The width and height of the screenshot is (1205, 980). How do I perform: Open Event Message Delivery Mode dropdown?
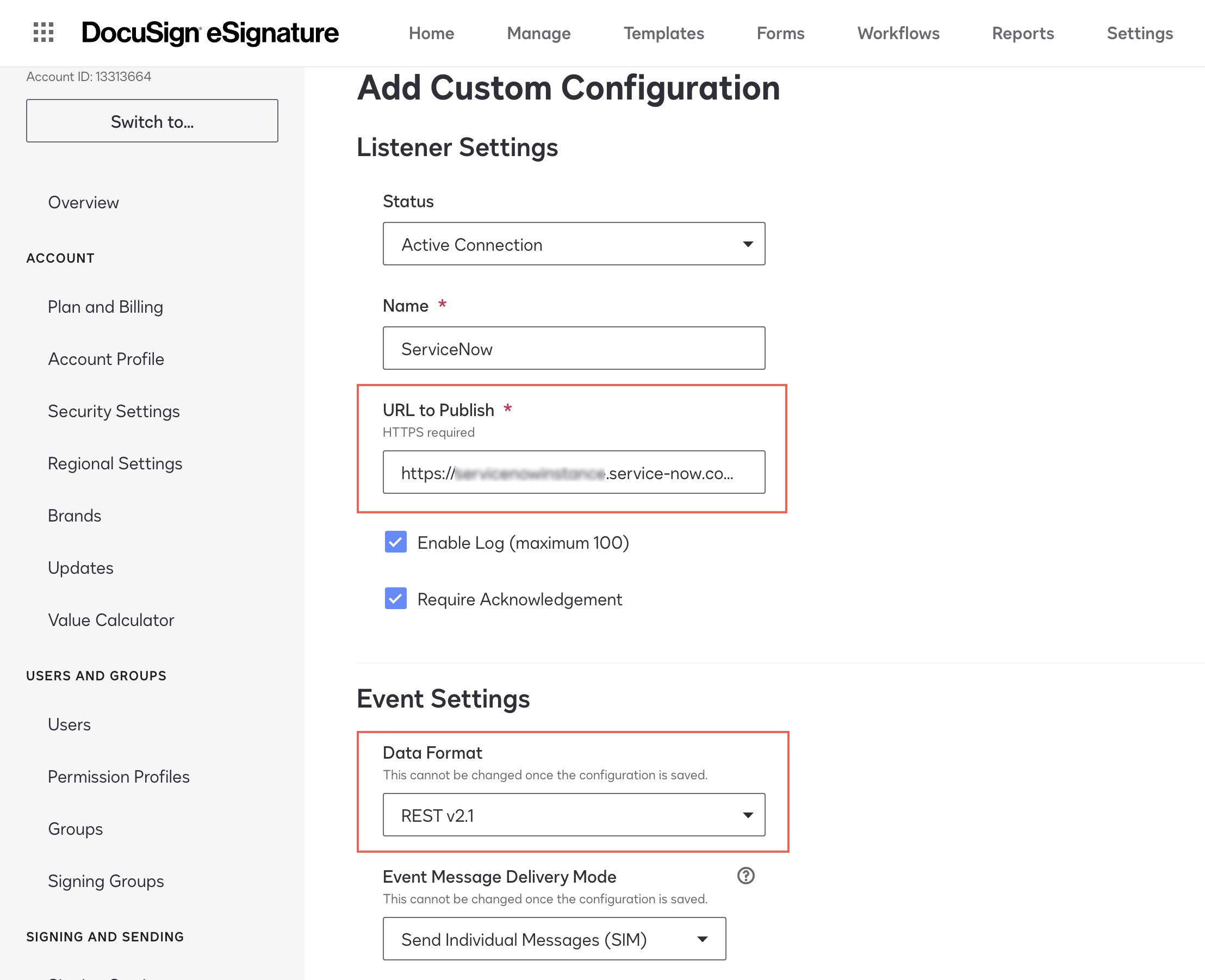554,939
